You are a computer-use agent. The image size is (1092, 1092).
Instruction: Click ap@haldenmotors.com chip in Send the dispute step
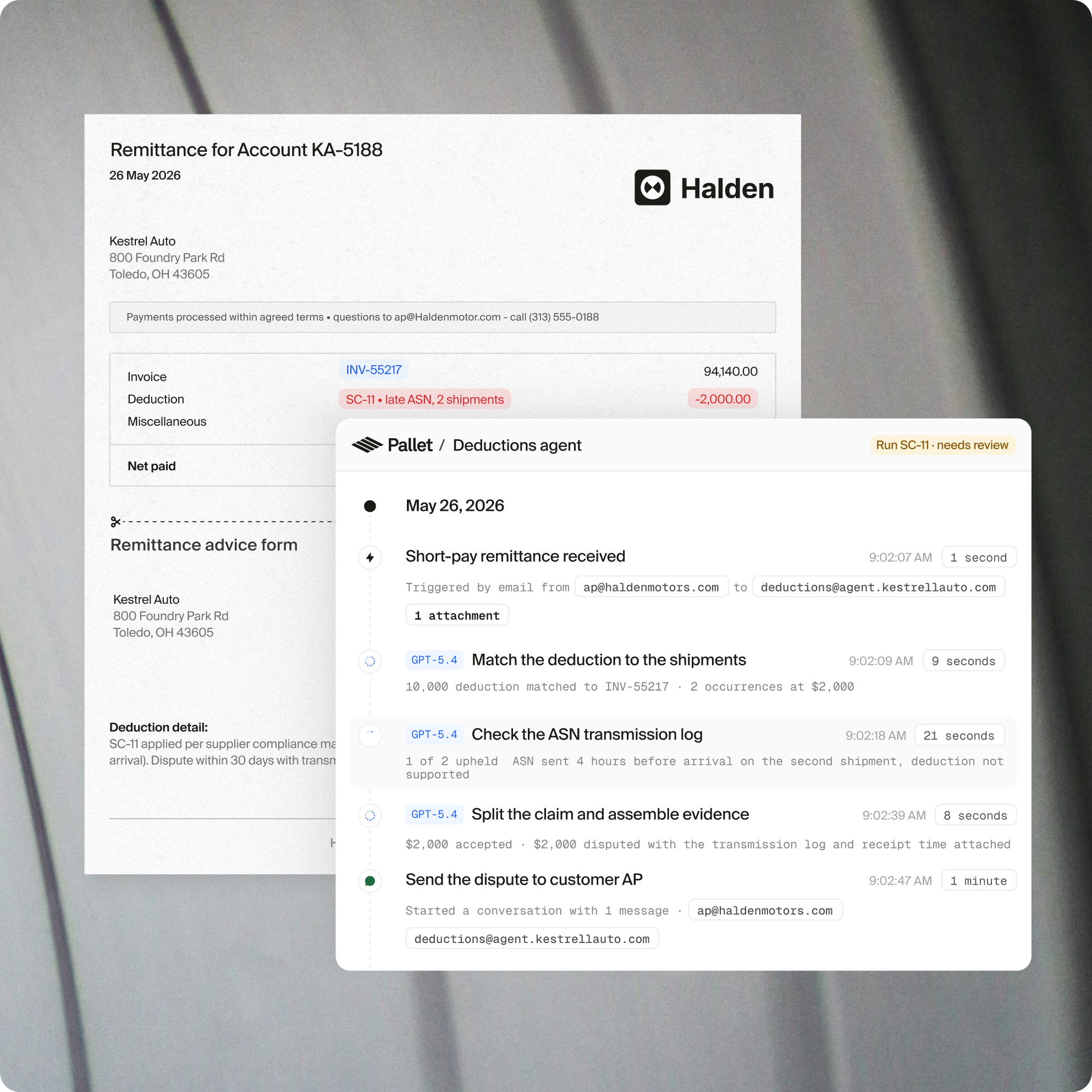pyautogui.click(x=765, y=910)
